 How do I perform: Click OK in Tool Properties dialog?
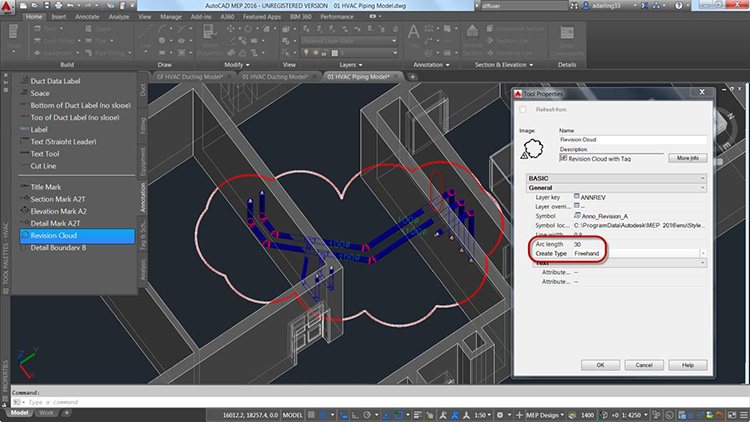pyautogui.click(x=600, y=365)
